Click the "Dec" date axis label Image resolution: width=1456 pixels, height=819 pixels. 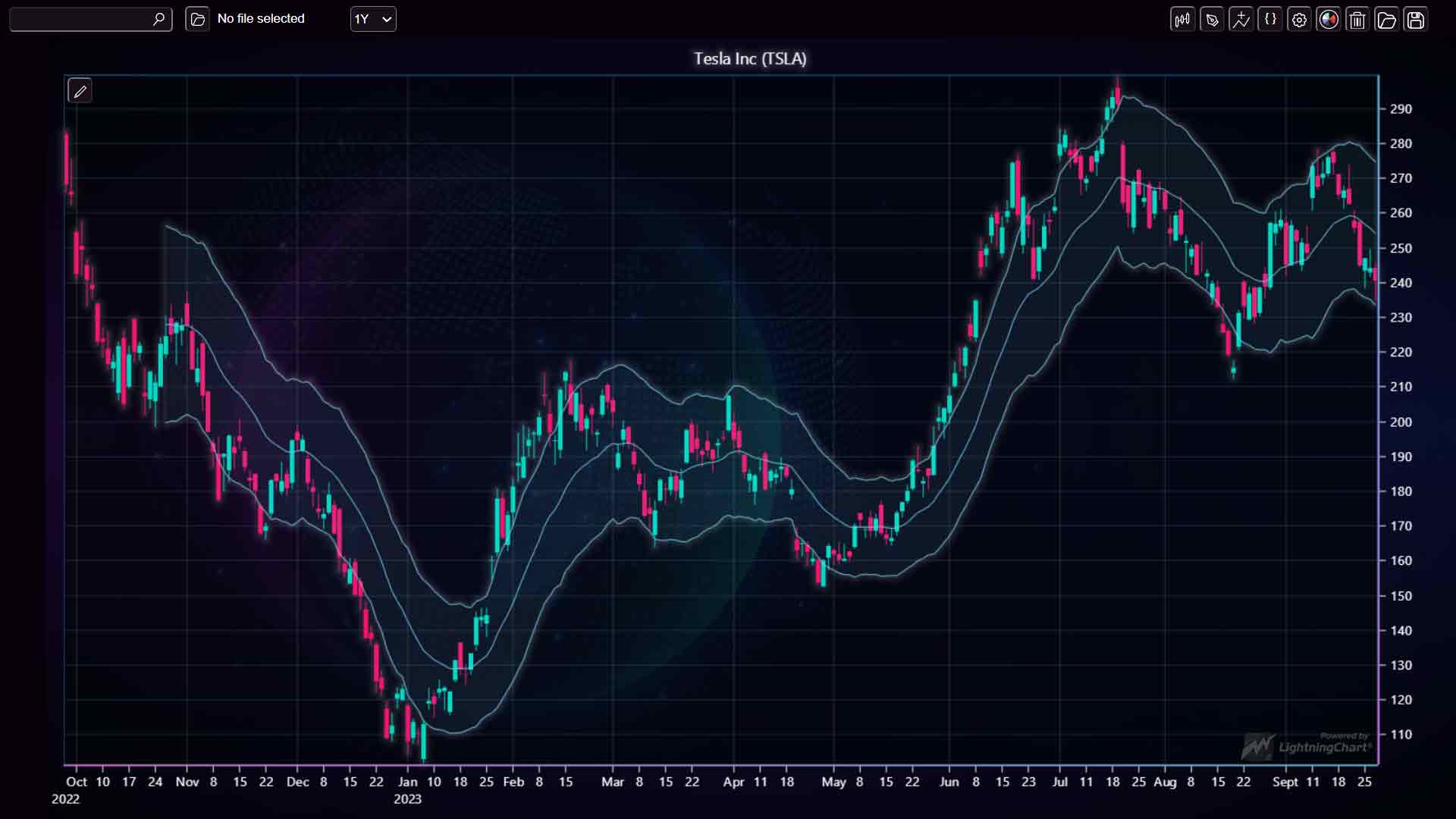point(298,782)
